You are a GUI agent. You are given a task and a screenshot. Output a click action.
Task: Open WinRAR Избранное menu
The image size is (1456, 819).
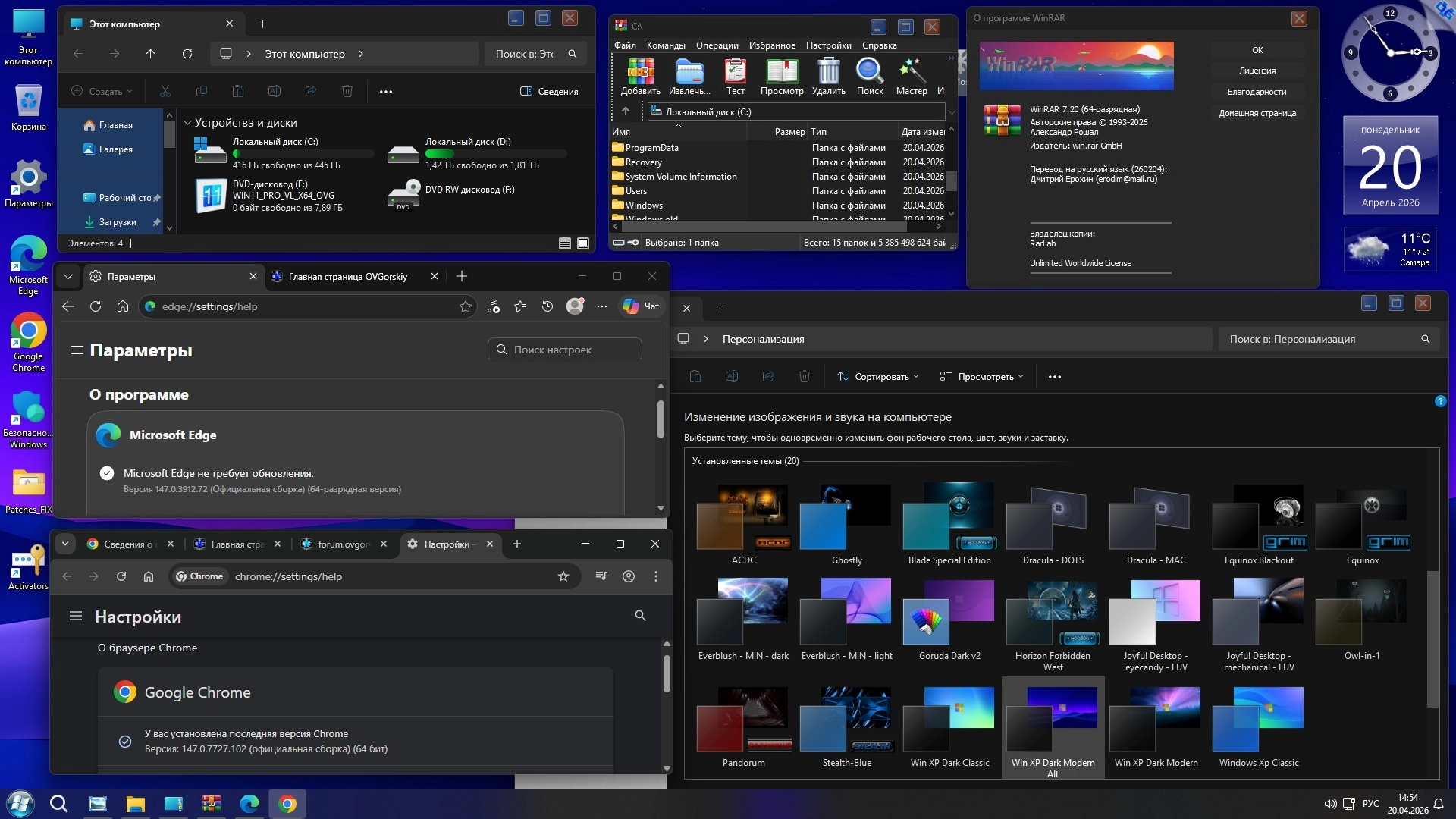772,45
